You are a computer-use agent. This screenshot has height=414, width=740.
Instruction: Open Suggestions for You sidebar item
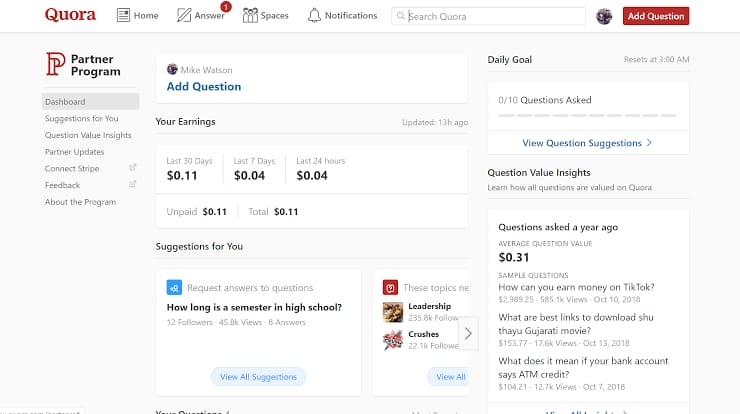82,118
